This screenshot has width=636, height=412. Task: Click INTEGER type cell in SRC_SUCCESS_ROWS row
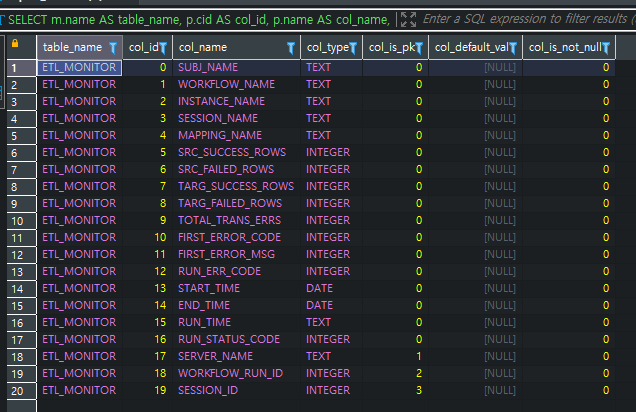[x=331, y=152]
